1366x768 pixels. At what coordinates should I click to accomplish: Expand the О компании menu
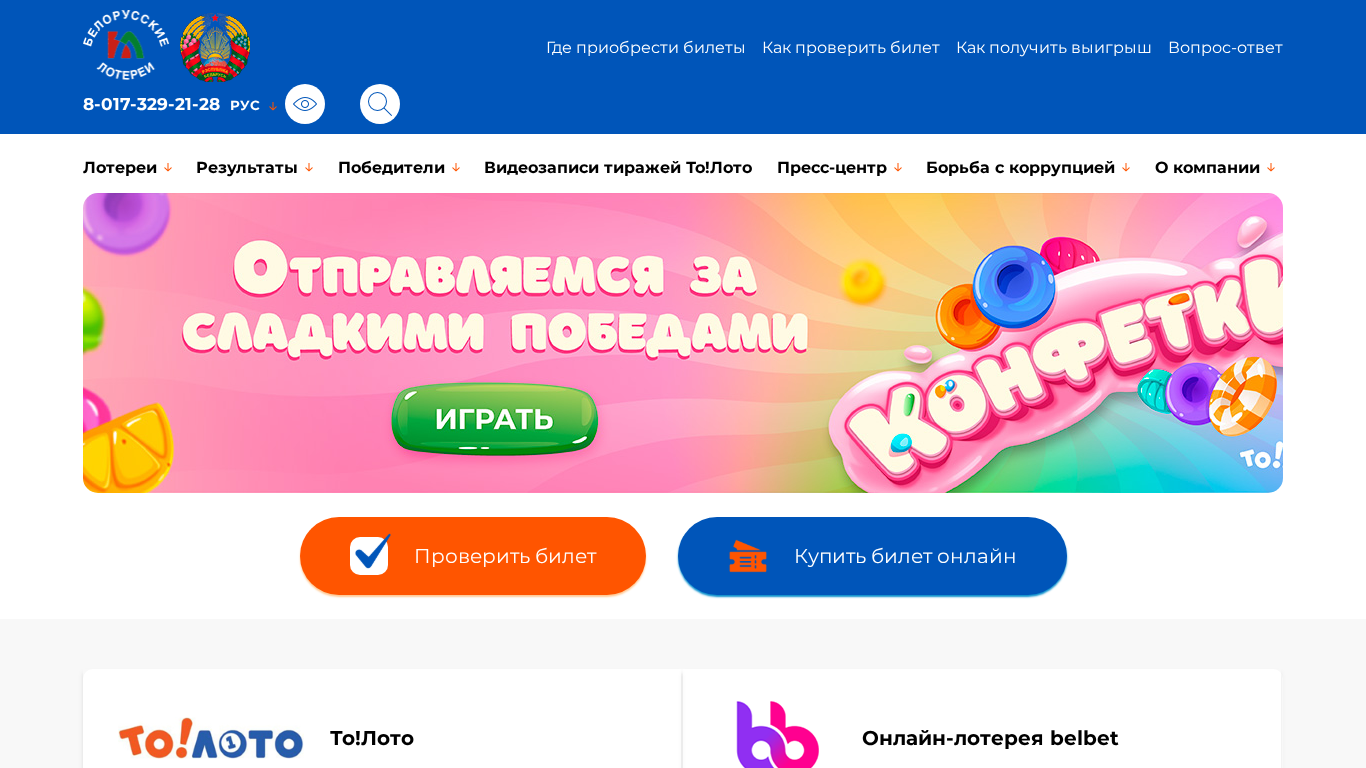1215,168
